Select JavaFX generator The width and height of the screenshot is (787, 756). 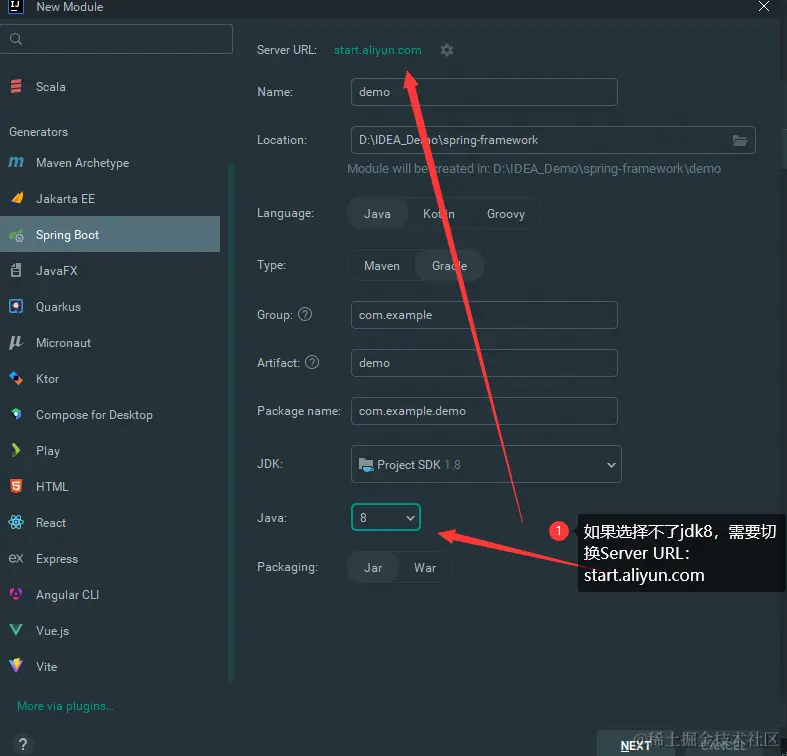110,271
